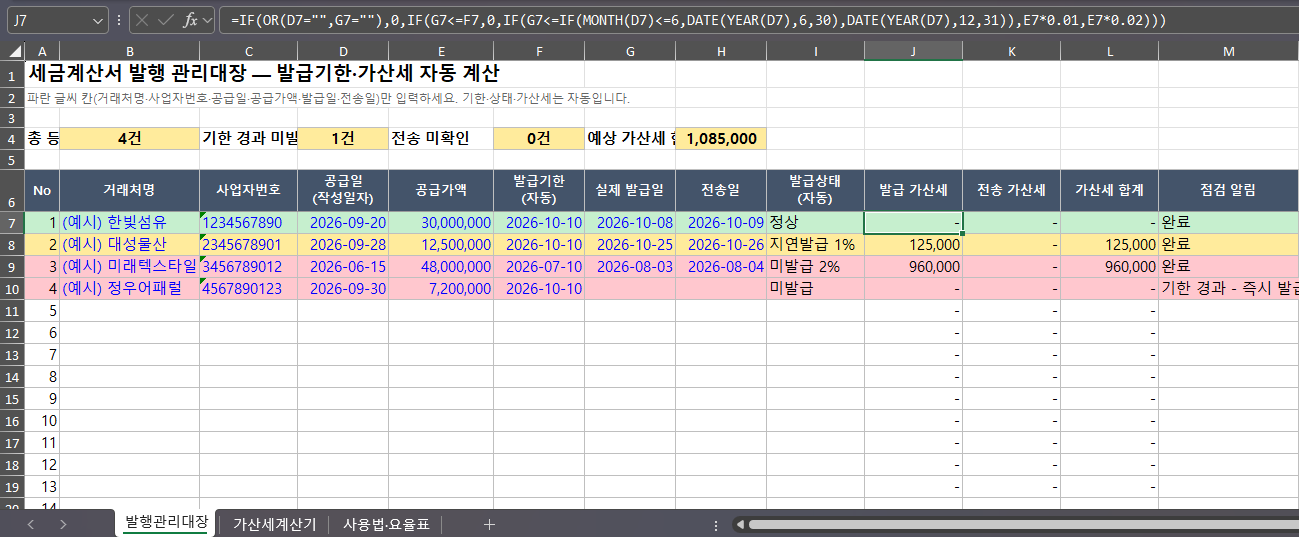Click the 사업자번호 column header cell

(x=248, y=190)
